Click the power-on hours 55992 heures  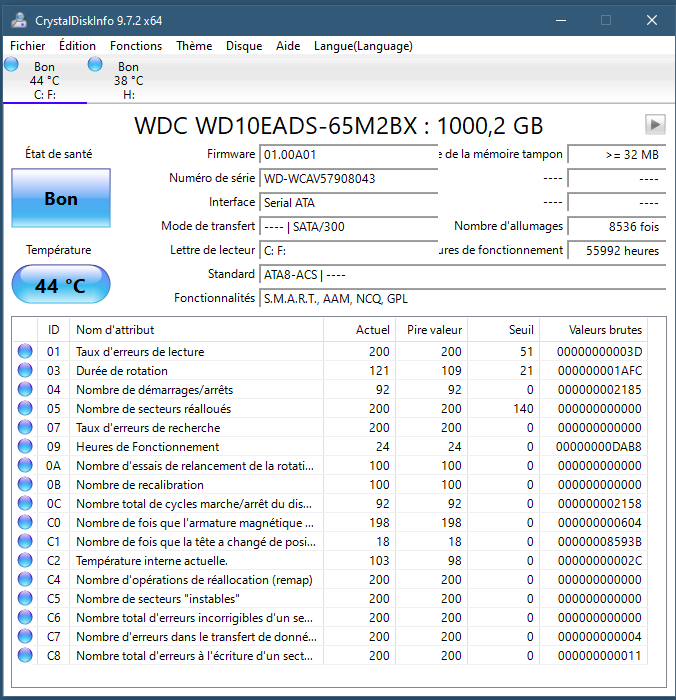coord(617,251)
